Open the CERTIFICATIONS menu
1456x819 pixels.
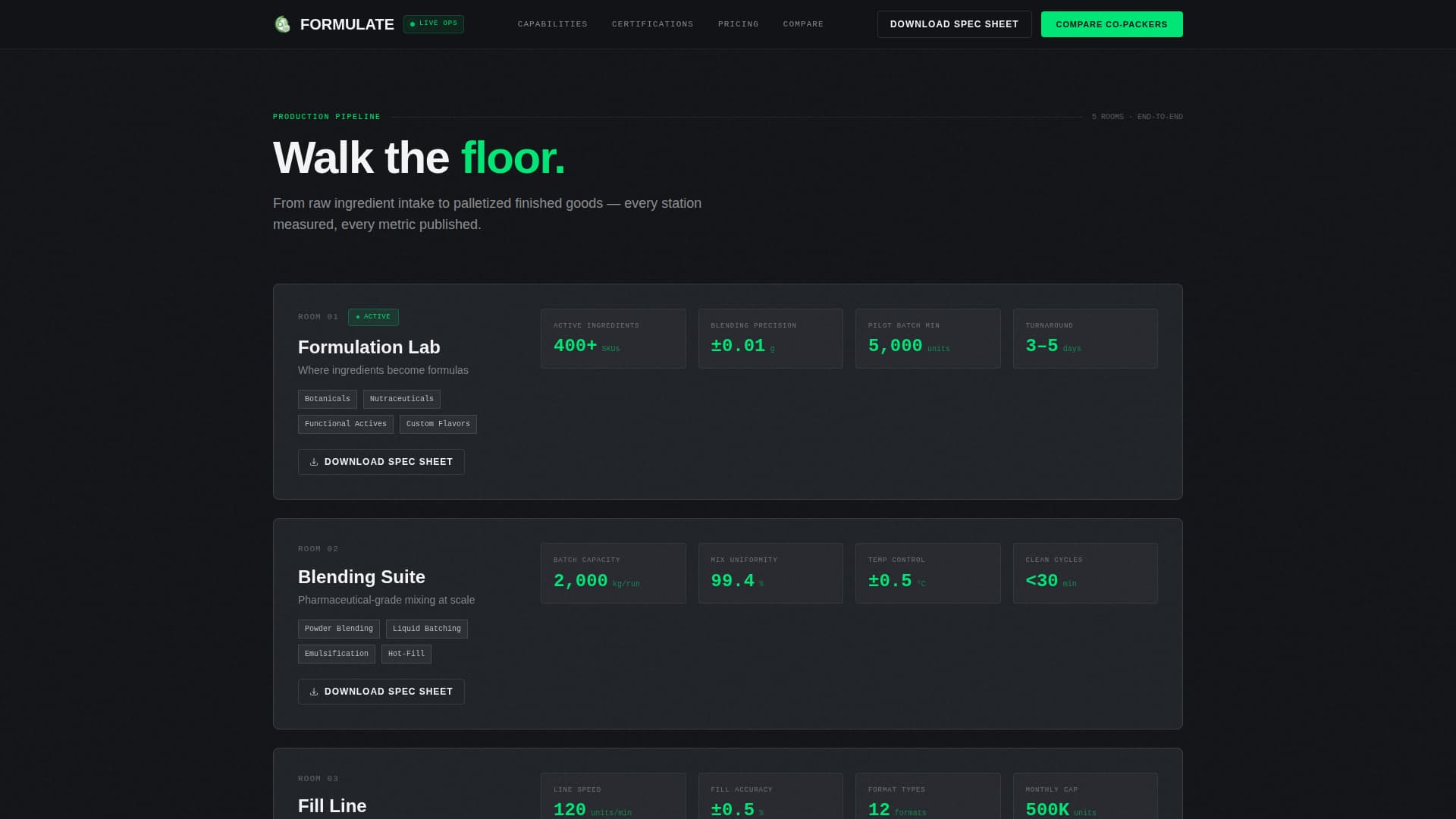pyautogui.click(x=652, y=24)
